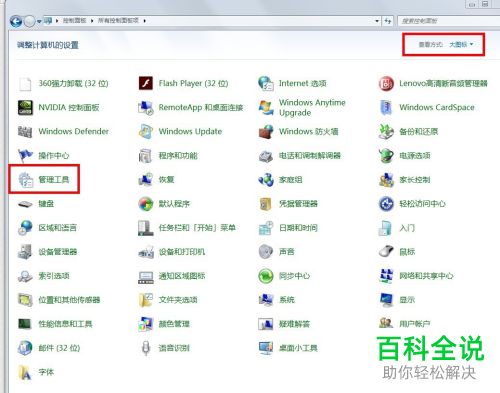Screen dimensions: 500x393
Task: Open the NVIDIA 控制面板 icon
Action: 25,107
